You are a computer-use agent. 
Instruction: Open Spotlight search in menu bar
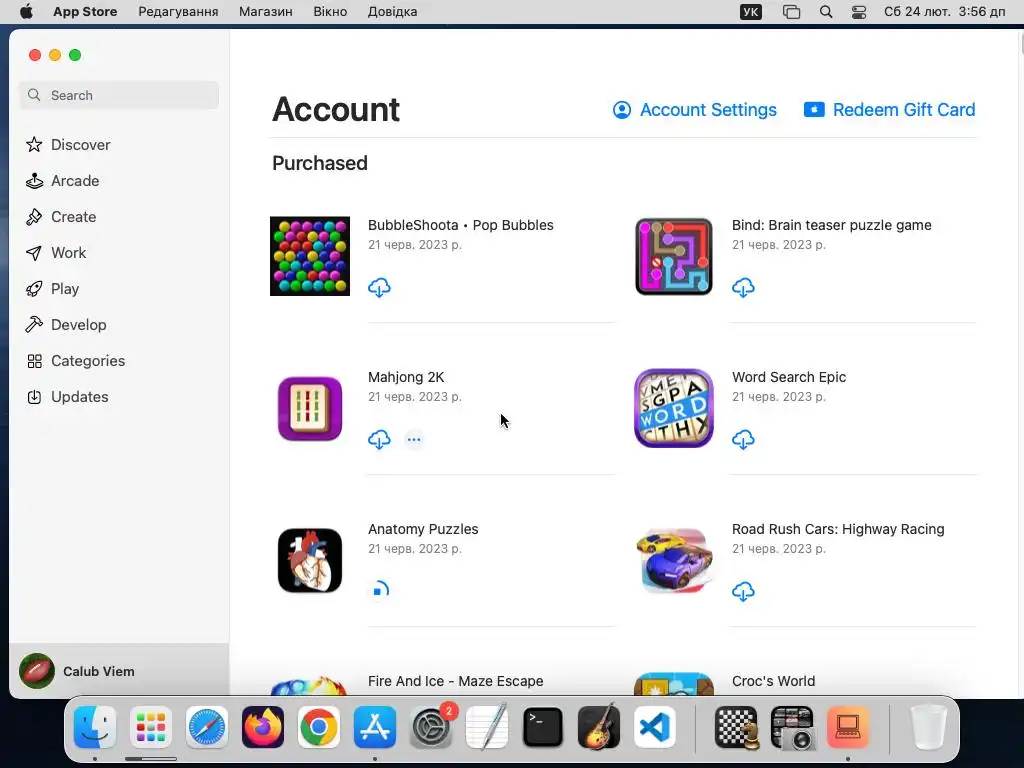(826, 12)
